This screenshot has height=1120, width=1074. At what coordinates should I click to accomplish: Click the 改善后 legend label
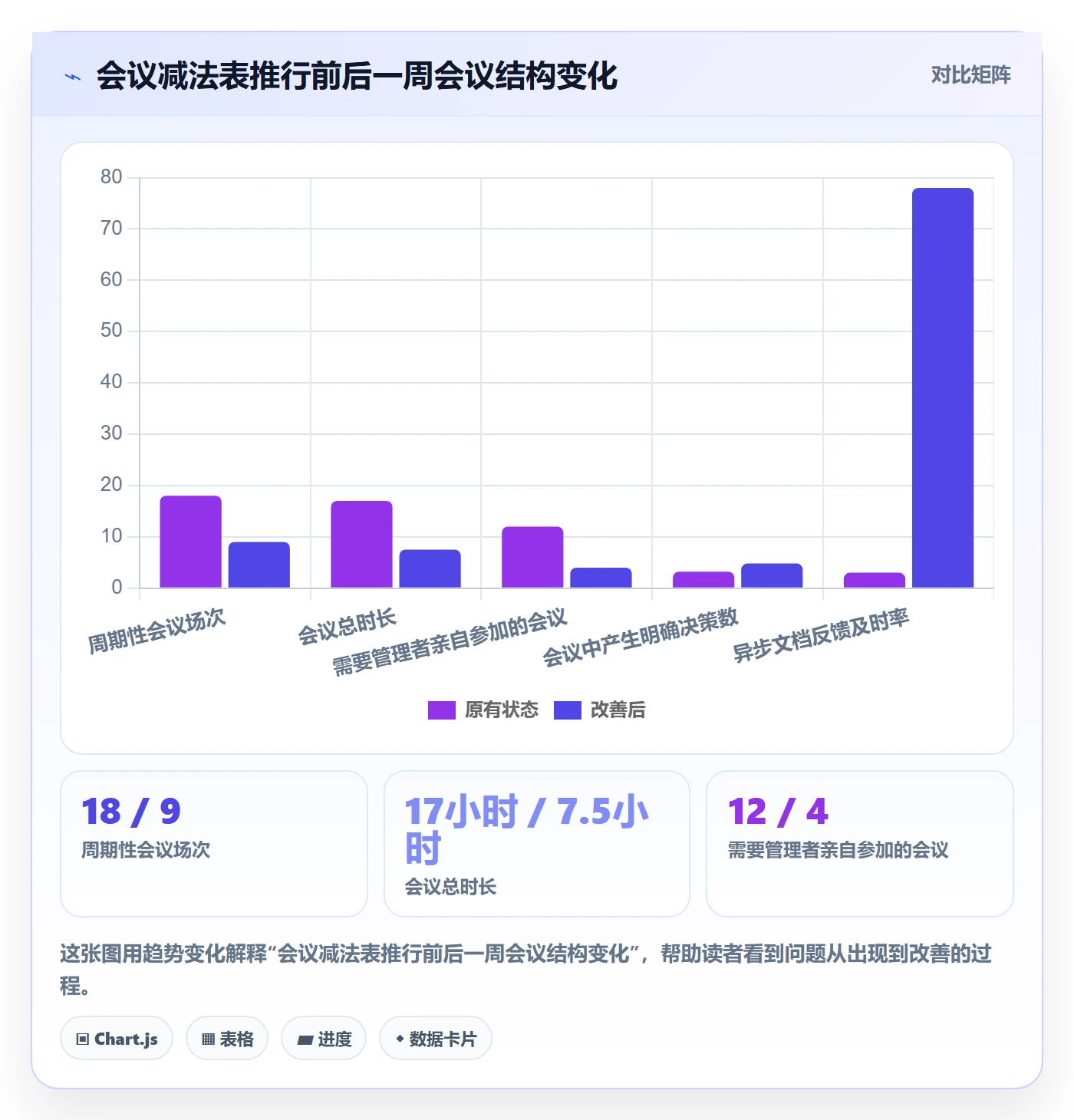pyautogui.click(x=618, y=710)
